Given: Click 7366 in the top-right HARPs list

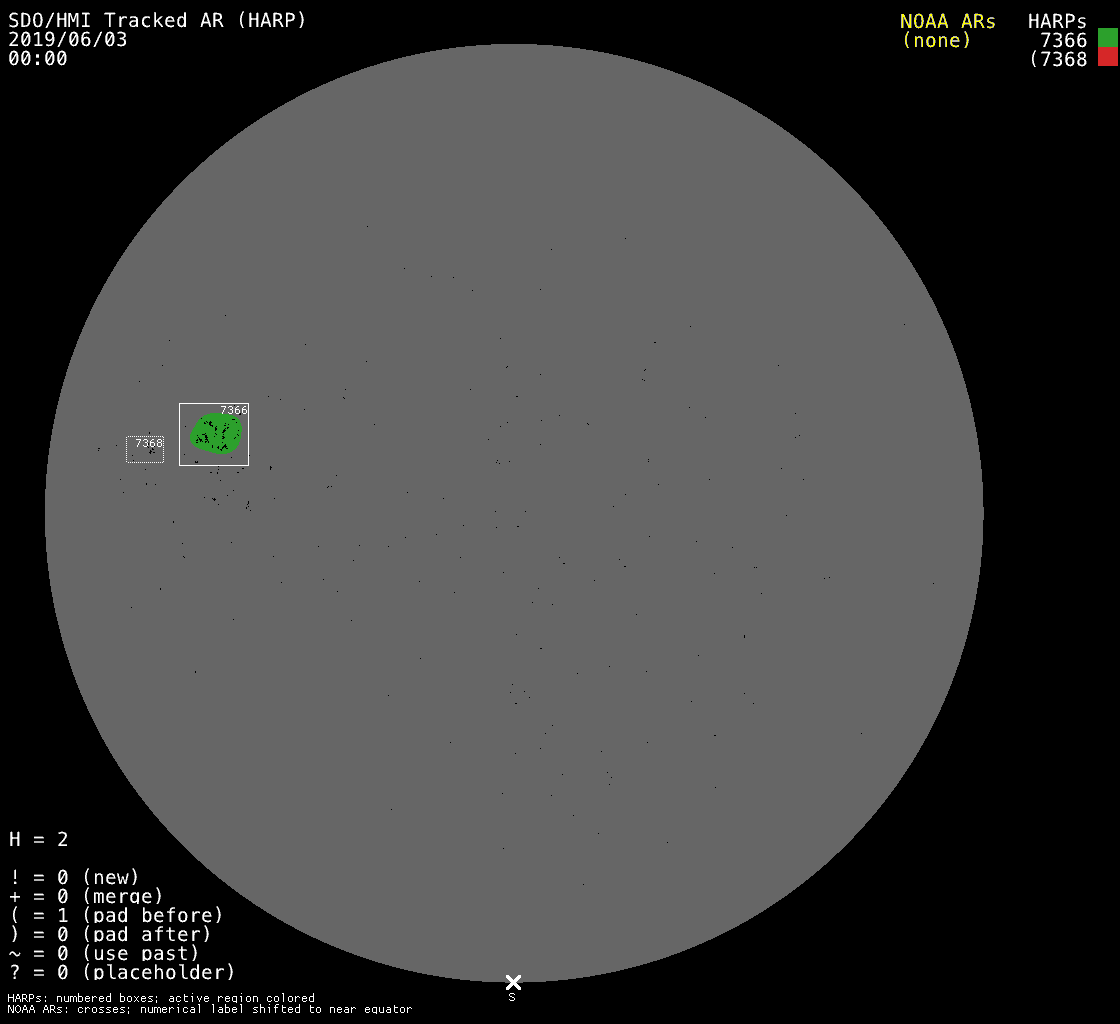Looking at the screenshot, I should pyautogui.click(x=1063, y=40).
